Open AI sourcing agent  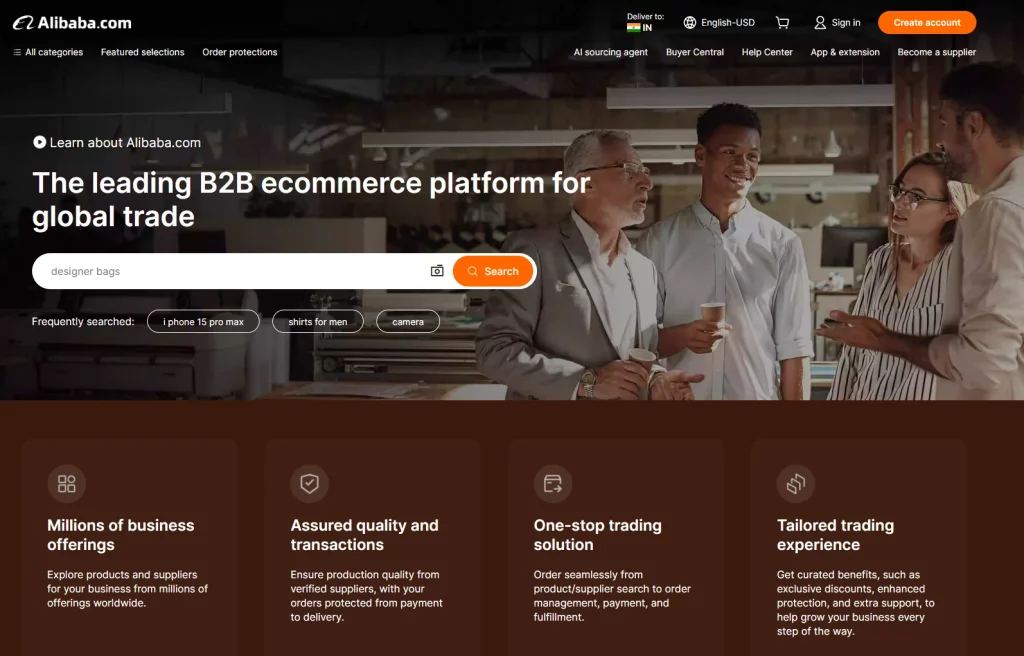click(x=611, y=52)
